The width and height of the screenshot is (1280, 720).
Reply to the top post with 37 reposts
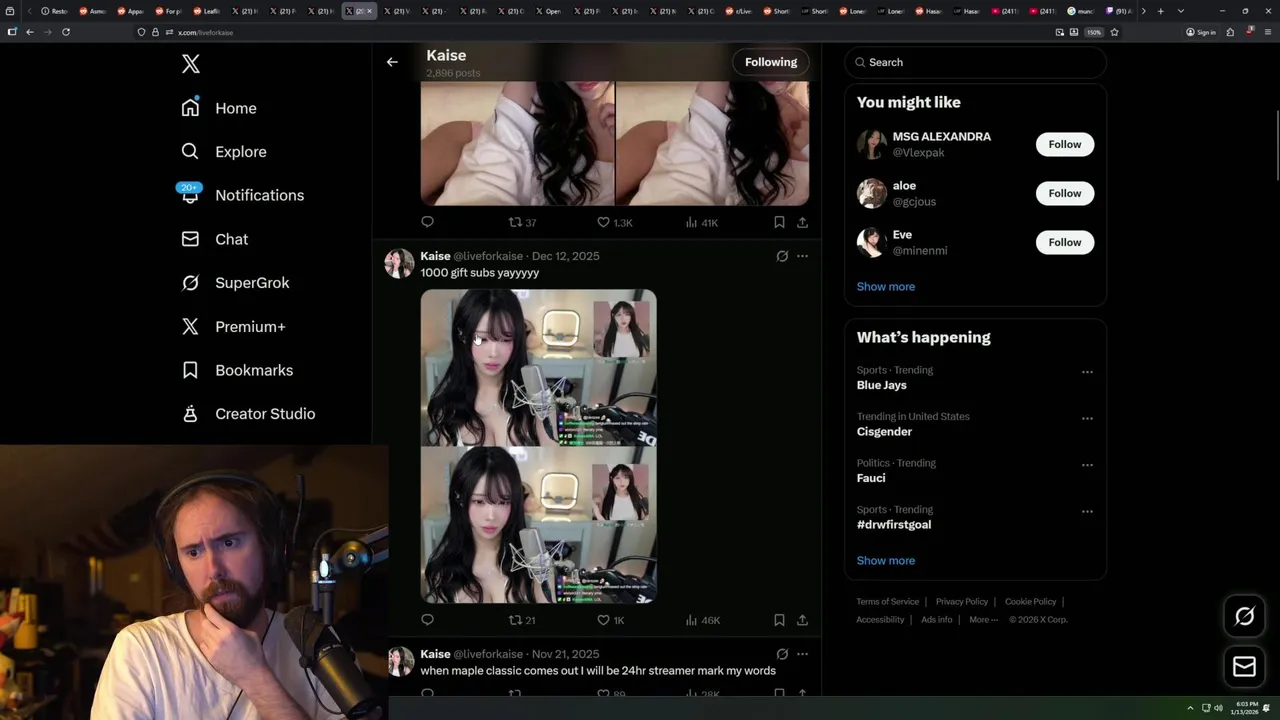tap(427, 222)
